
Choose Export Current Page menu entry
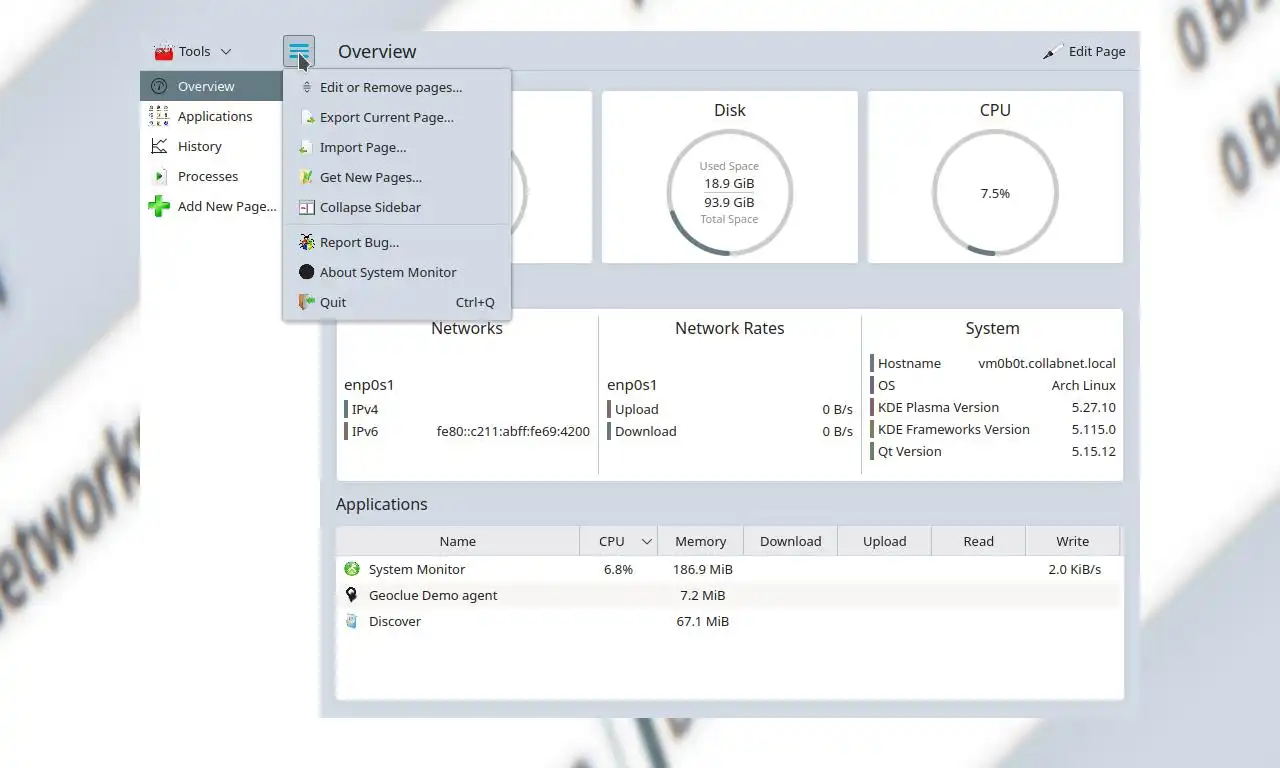[397, 117]
